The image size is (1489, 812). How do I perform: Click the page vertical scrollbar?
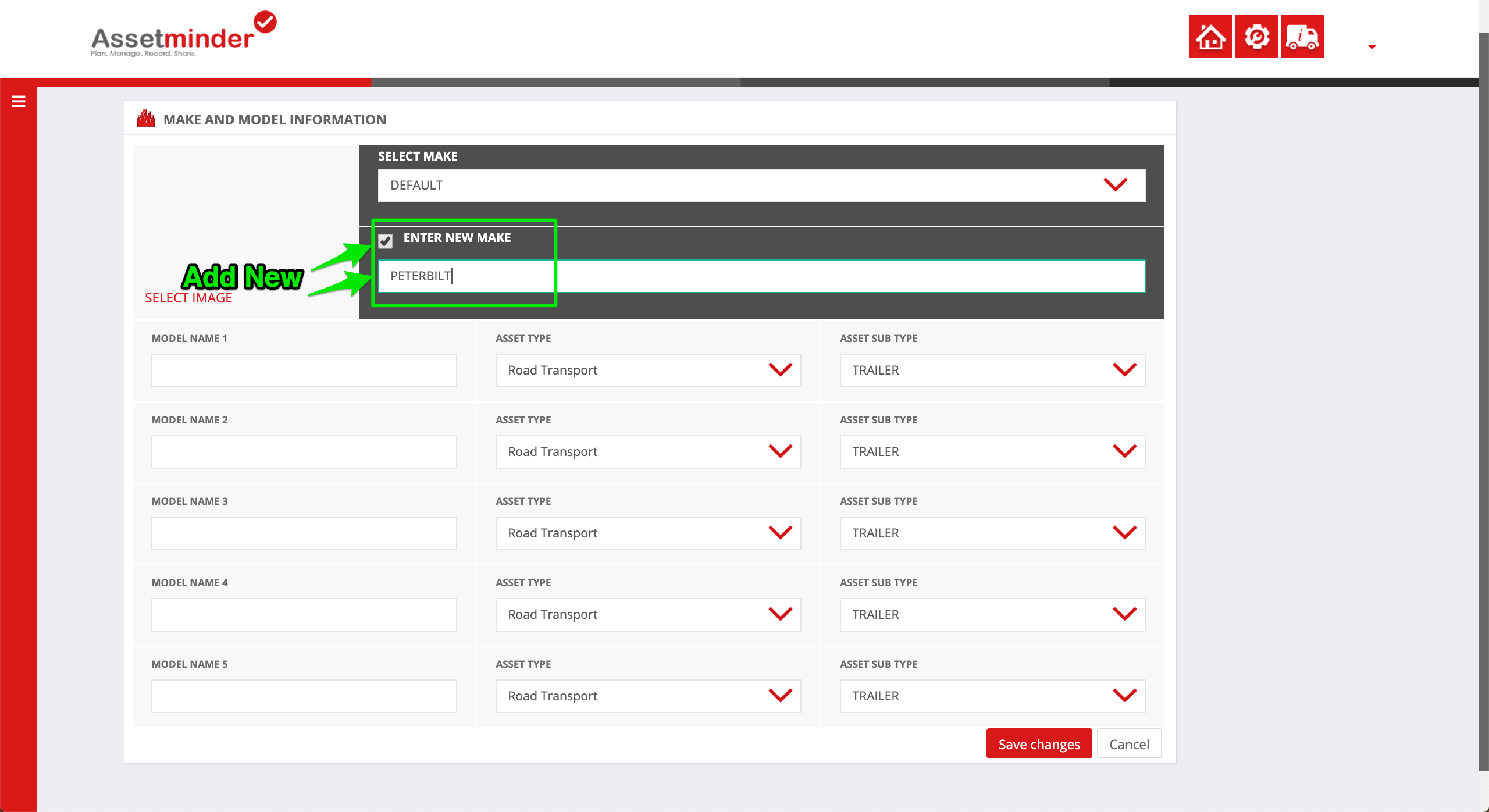pyautogui.click(x=1484, y=401)
